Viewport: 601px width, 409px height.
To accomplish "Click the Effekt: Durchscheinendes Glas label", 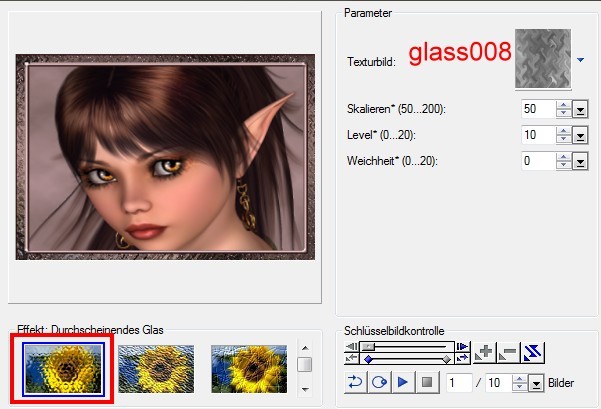I will click(90, 330).
